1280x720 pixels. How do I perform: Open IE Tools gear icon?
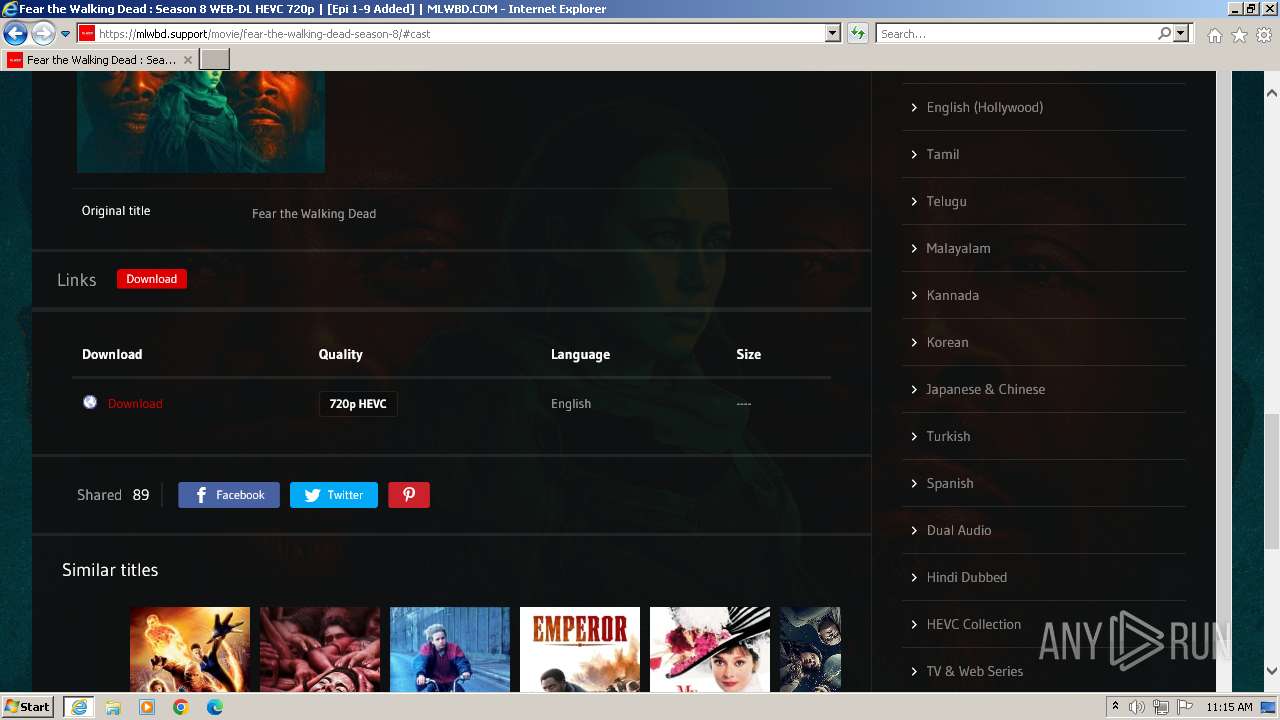1264,35
